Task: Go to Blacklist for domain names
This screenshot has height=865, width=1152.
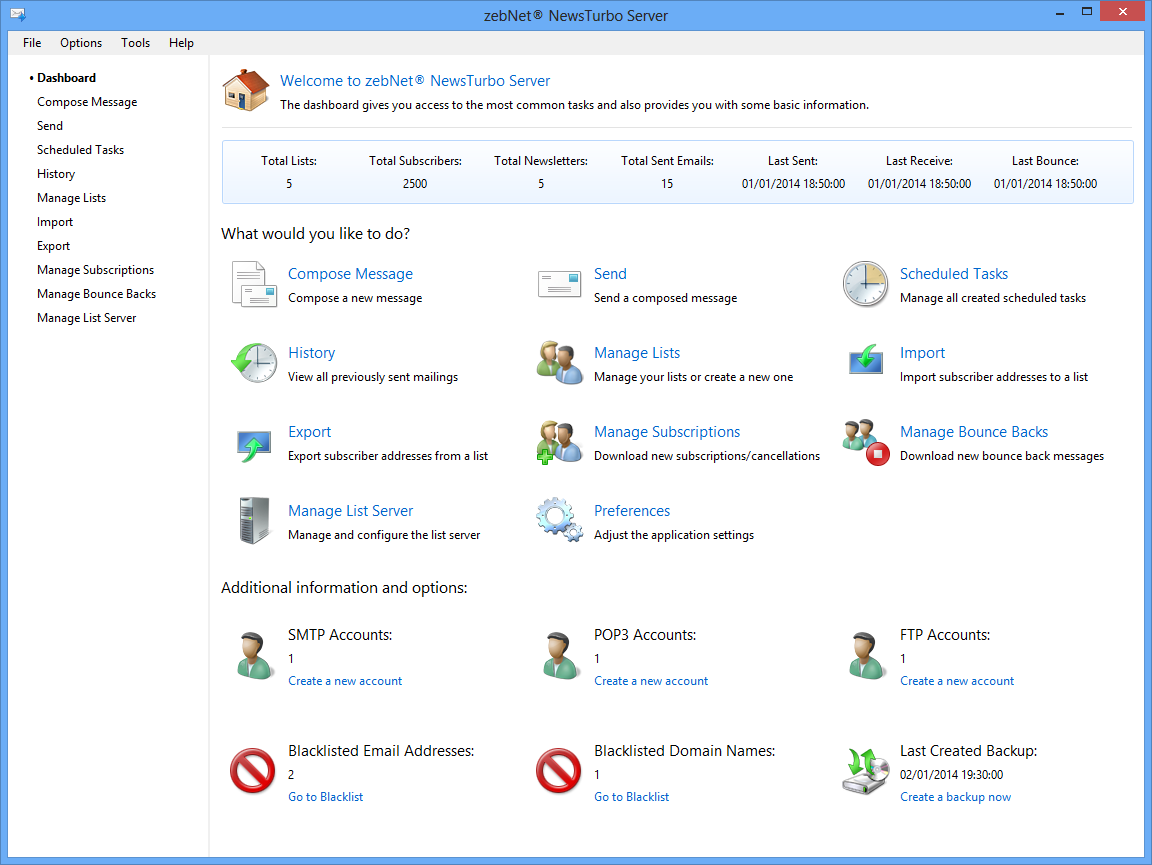Action: pos(631,797)
